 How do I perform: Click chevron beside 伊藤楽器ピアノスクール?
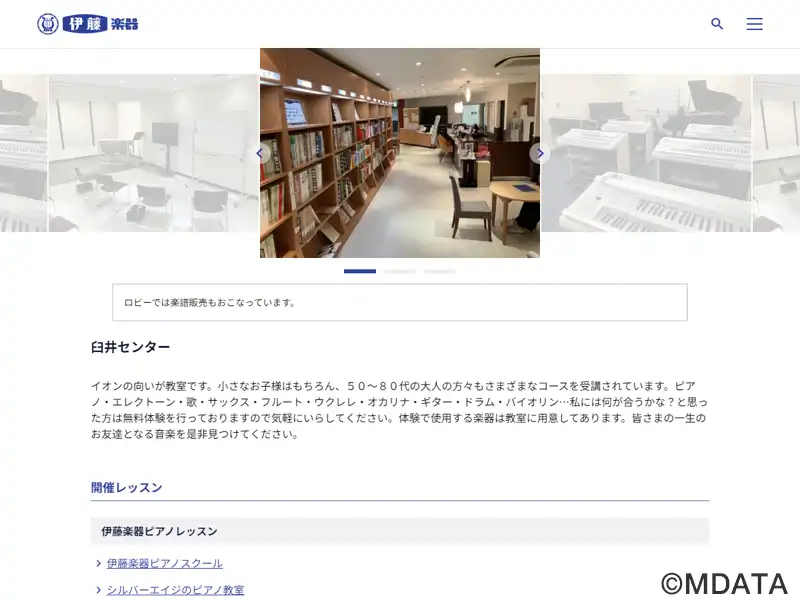coord(98,563)
